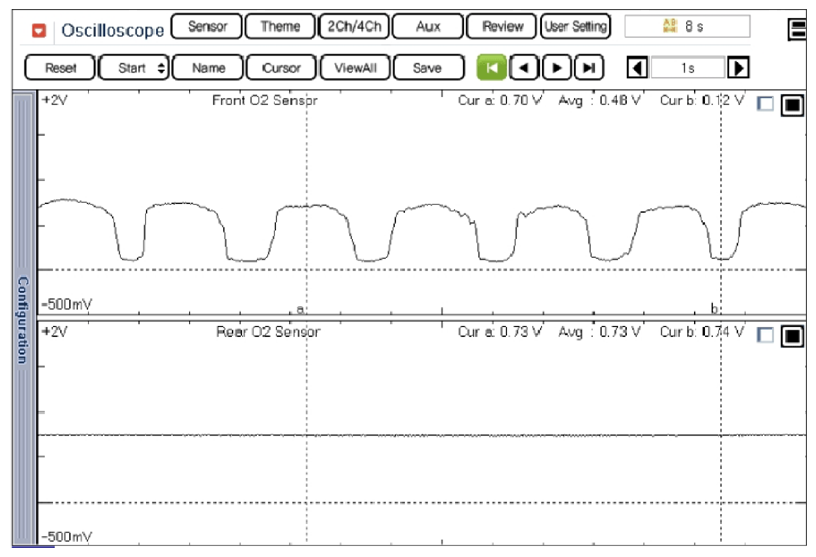Viewport: 816px width, 557px height.
Task: Click the red Oscilloscope collapse icon
Action: pyautogui.click(x=39, y=30)
